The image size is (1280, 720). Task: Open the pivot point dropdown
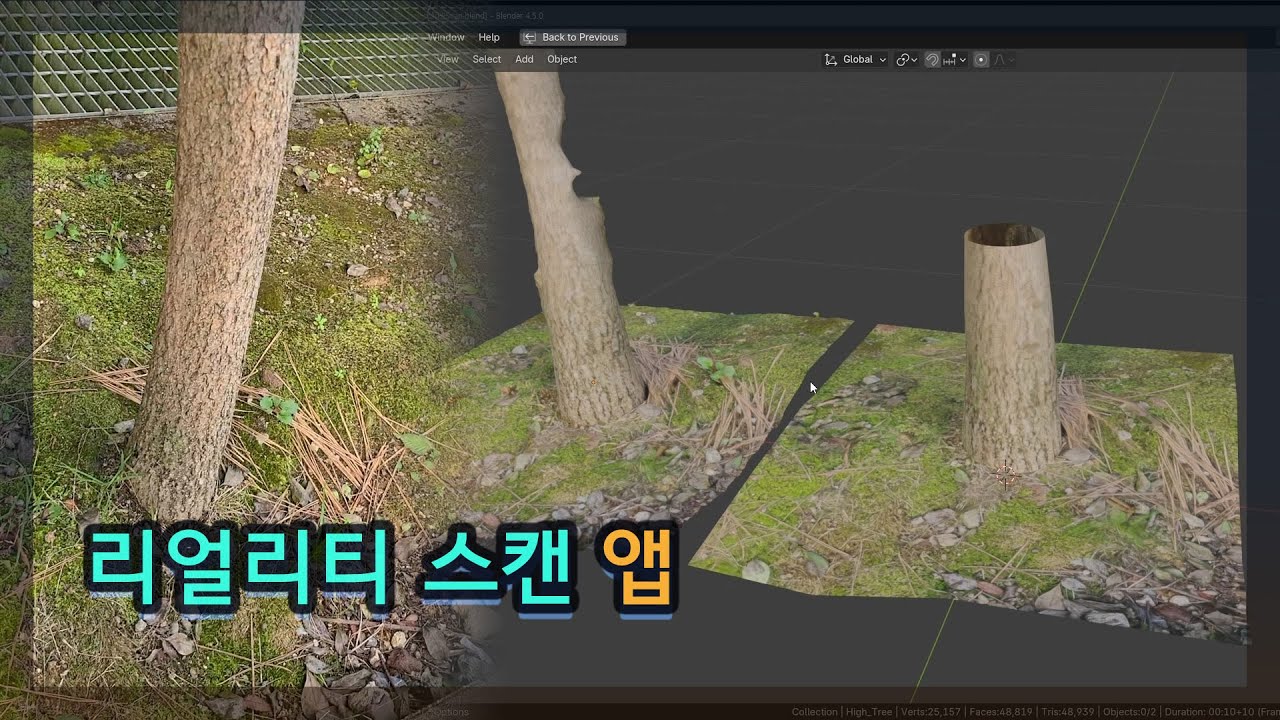tap(907, 60)
